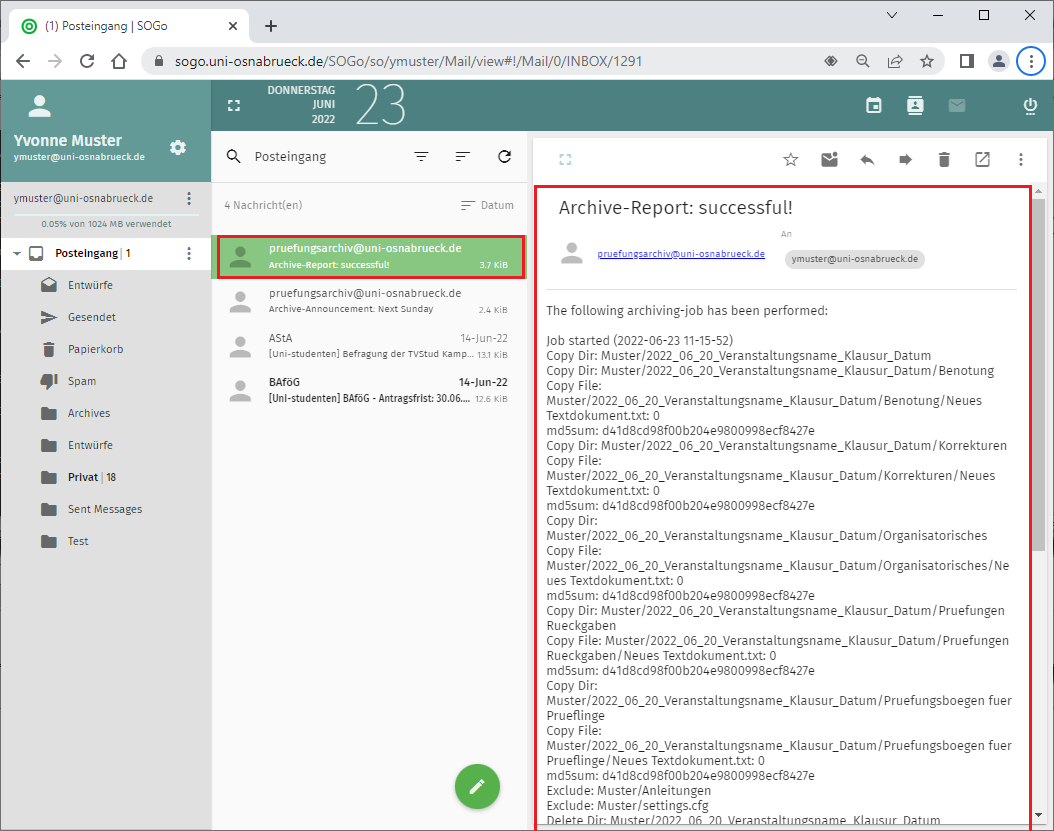Open the calendar module
Viewport: 1054px width, 831px height.
[x=874, y=105]
